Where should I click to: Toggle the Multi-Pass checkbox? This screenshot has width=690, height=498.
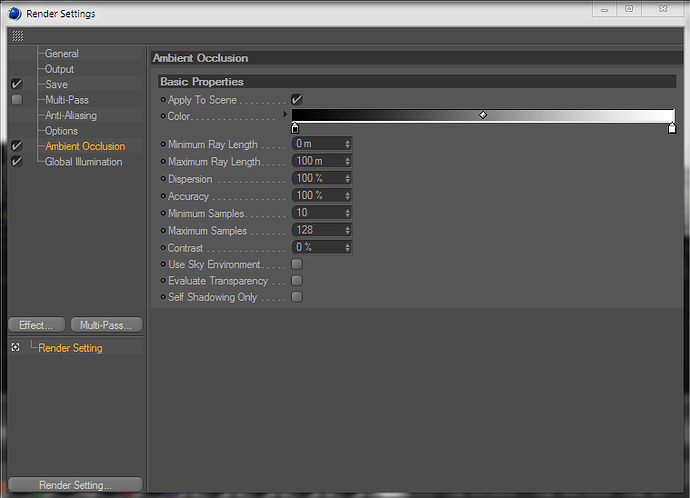(17, 99)
